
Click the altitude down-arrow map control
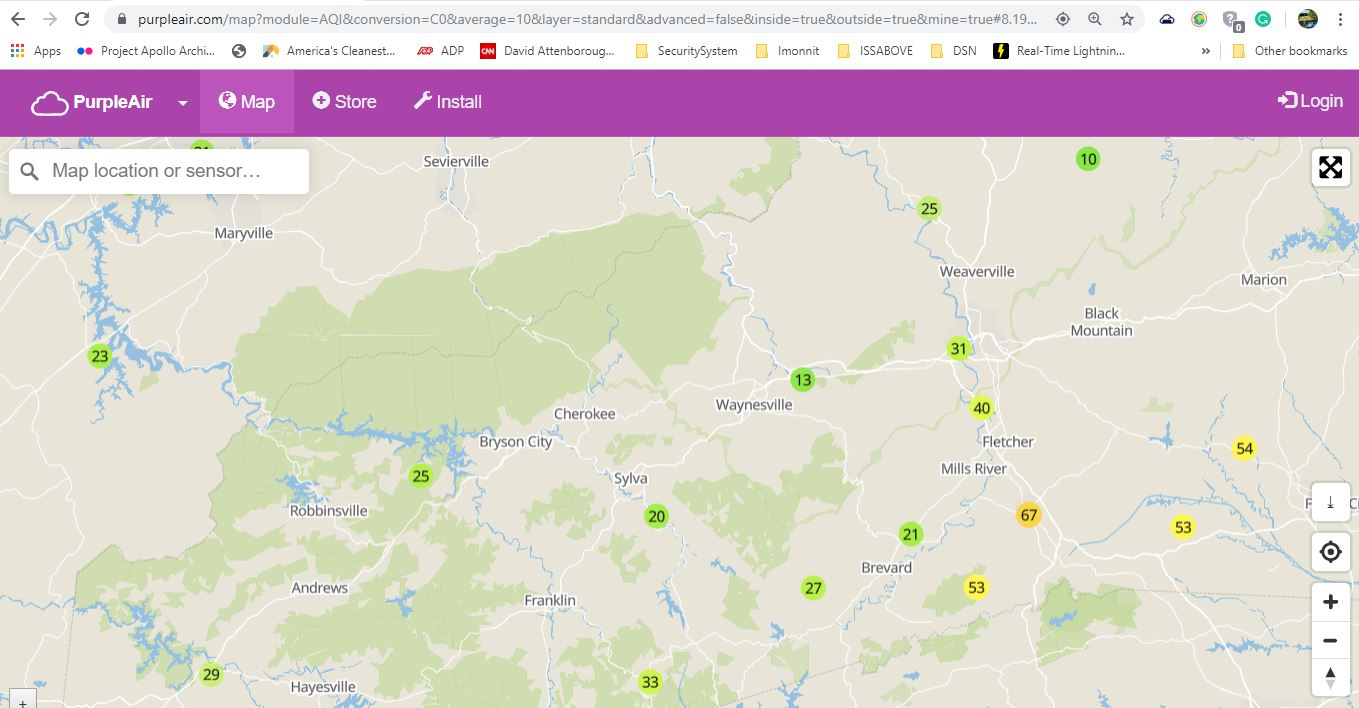pyautogui.click(x=1330, y=502)
